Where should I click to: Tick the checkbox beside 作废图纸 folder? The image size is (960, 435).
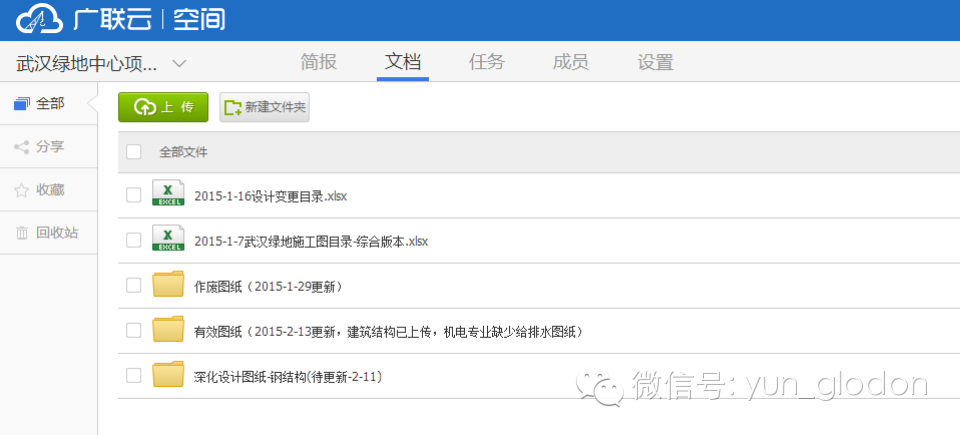(x=134, y=285)
